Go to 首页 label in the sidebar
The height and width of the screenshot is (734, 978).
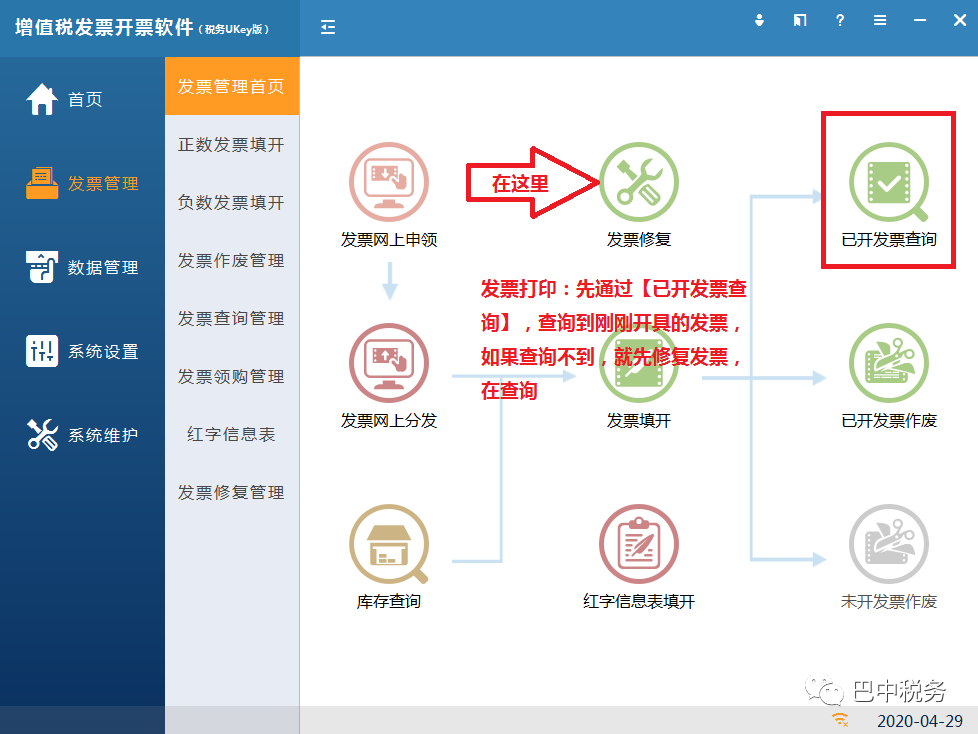pyautogui.click(x=85, y=100)
